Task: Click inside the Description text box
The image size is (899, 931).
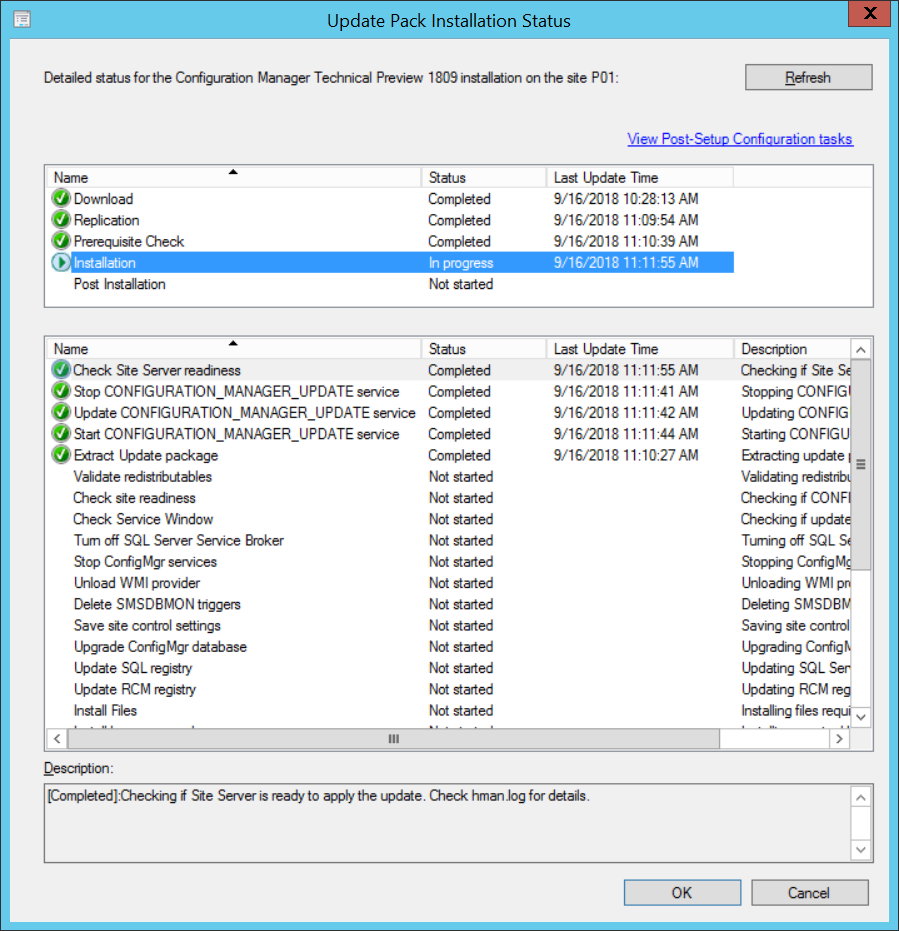Action: [x=448, y=823]
